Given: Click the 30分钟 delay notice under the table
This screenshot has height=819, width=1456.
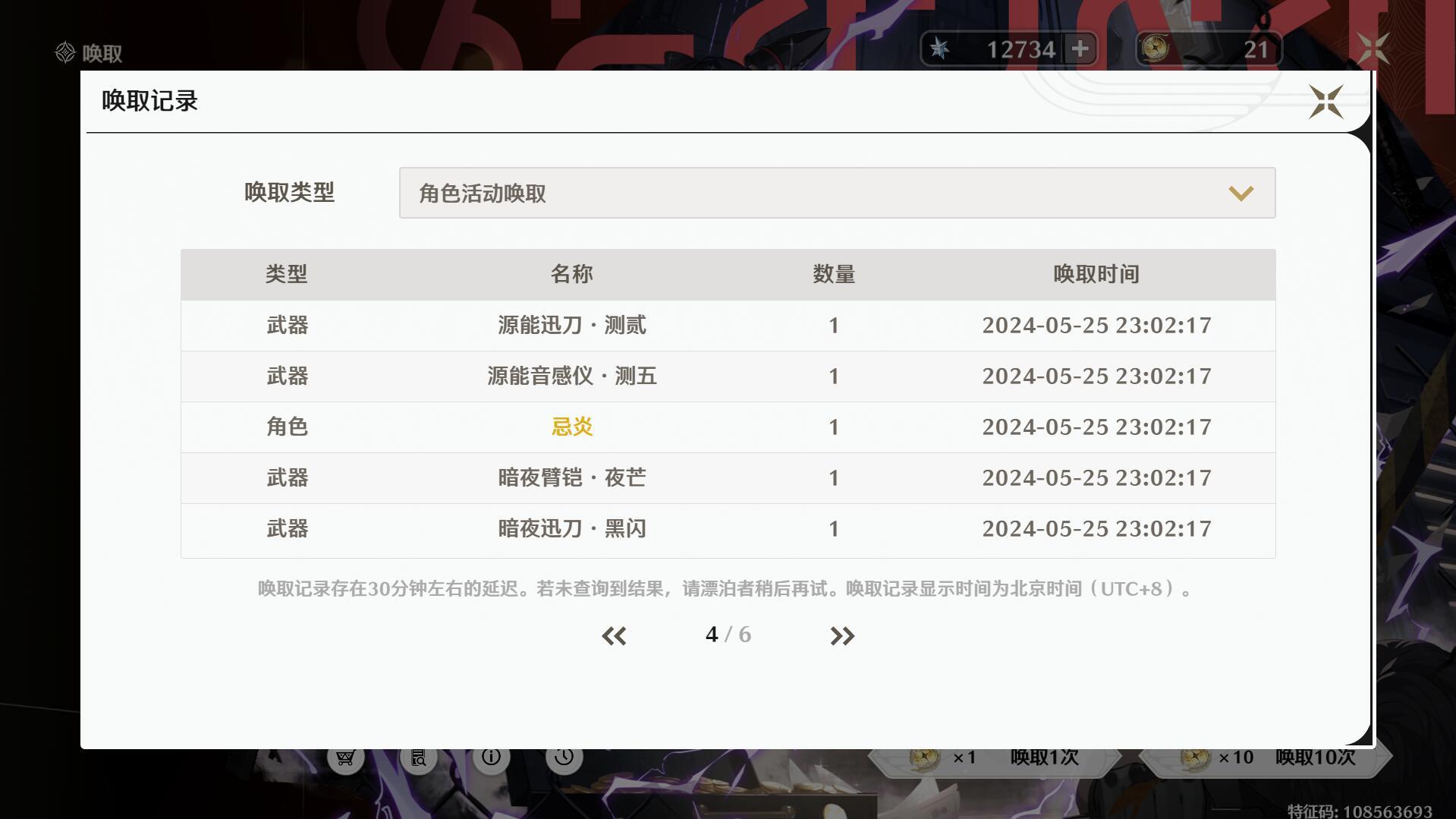Looking at the screenshot, I should tap(726, 589).
